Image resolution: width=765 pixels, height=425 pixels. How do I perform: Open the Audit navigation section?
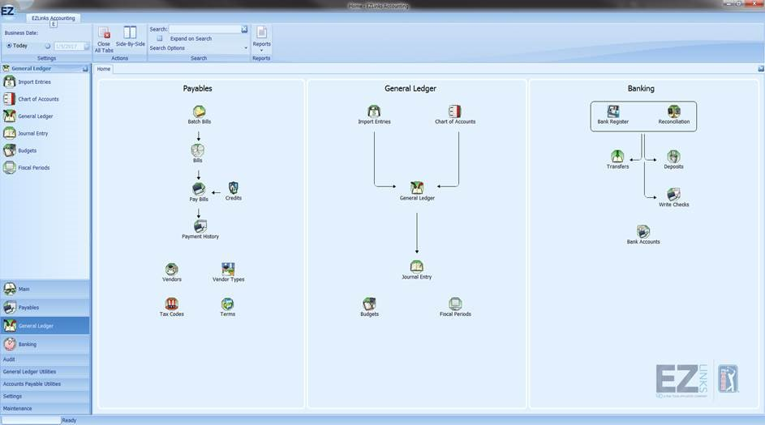click(45, 359)
